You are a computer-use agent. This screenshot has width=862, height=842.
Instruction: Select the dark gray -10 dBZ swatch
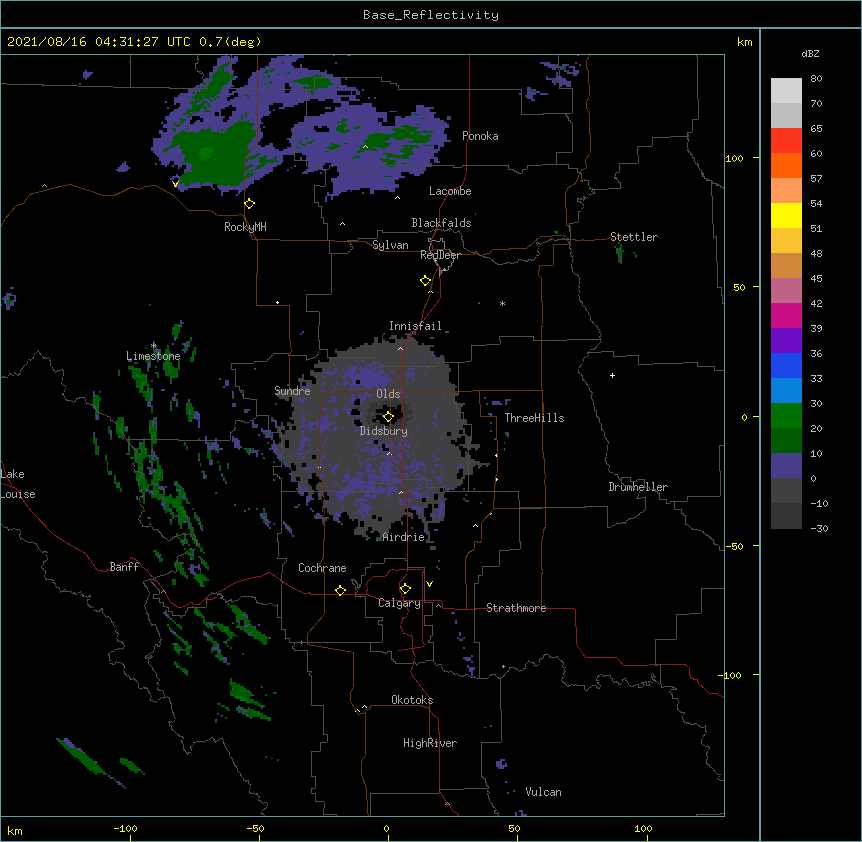[786, 515]
